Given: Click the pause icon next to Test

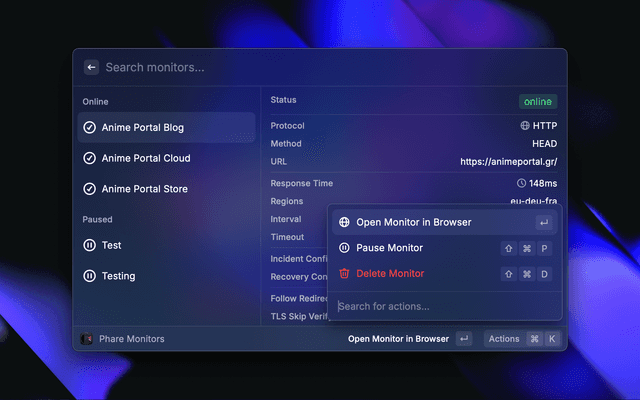Looking at the screenshot, I should click(90, 245).
